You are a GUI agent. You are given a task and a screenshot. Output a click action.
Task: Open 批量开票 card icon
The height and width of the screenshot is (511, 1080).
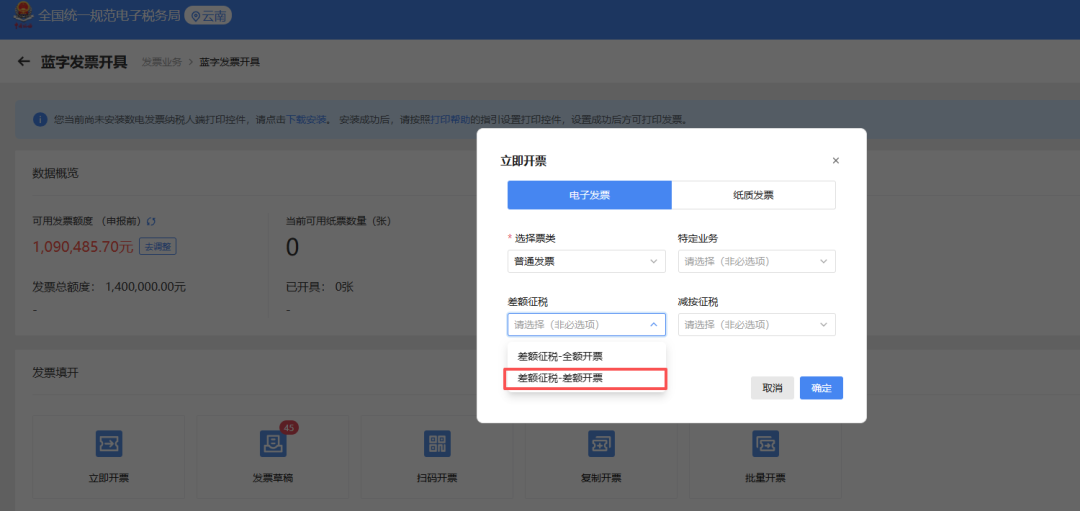pyautogui.click(x=765, y=444)
